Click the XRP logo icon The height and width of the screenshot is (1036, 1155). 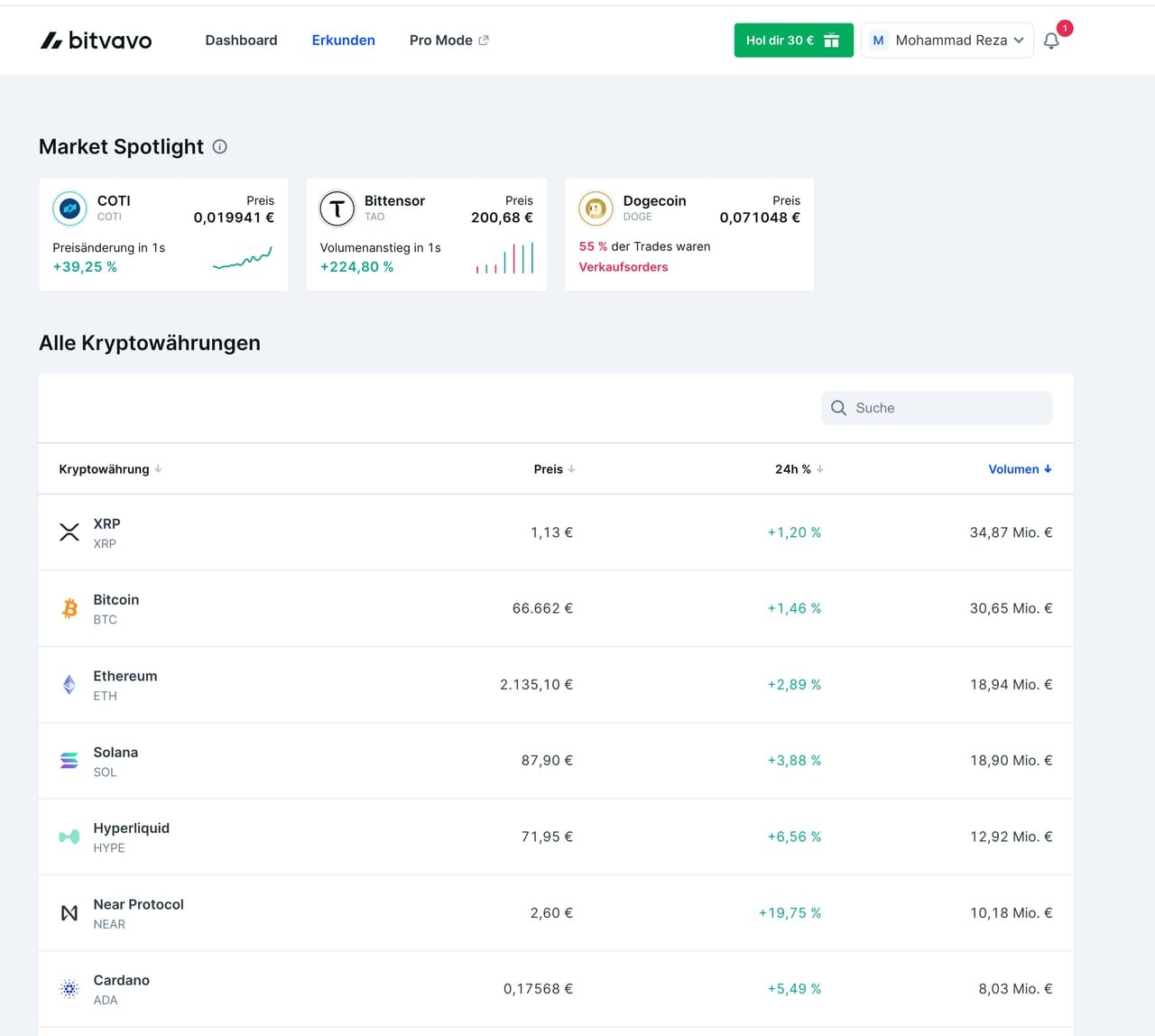point(69,532)
